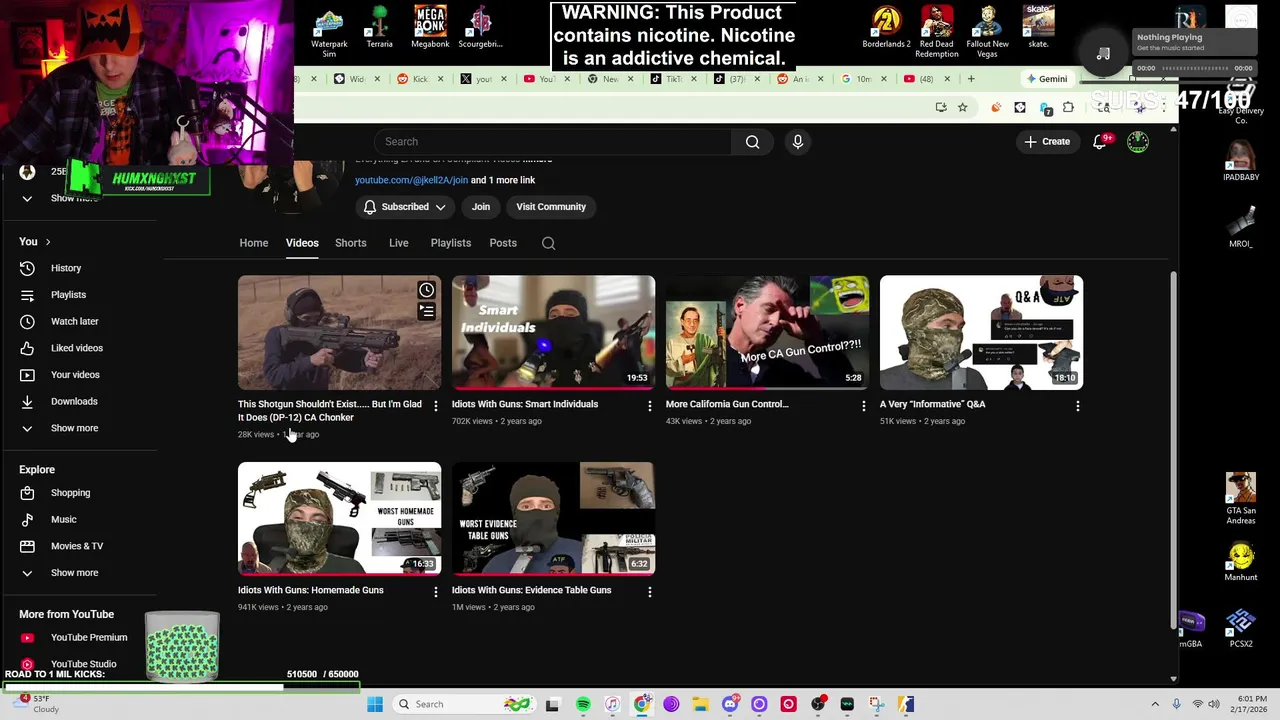Screen dimensions: 1280x720
Task: Open Your videos in sidebar
Action: pos(75,375)
